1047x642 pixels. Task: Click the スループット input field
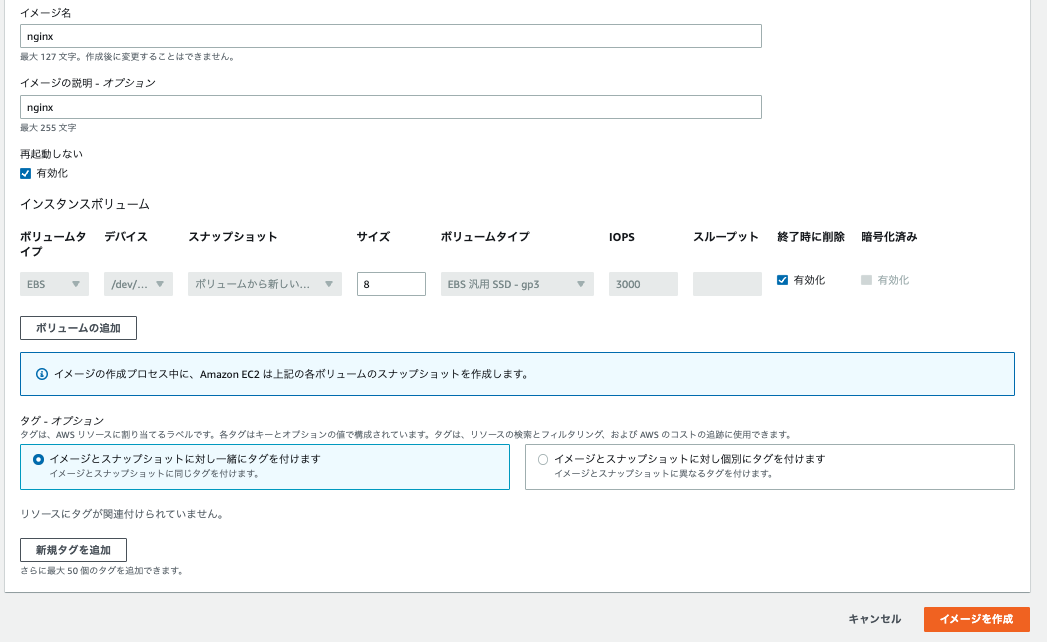pos(726,283)
